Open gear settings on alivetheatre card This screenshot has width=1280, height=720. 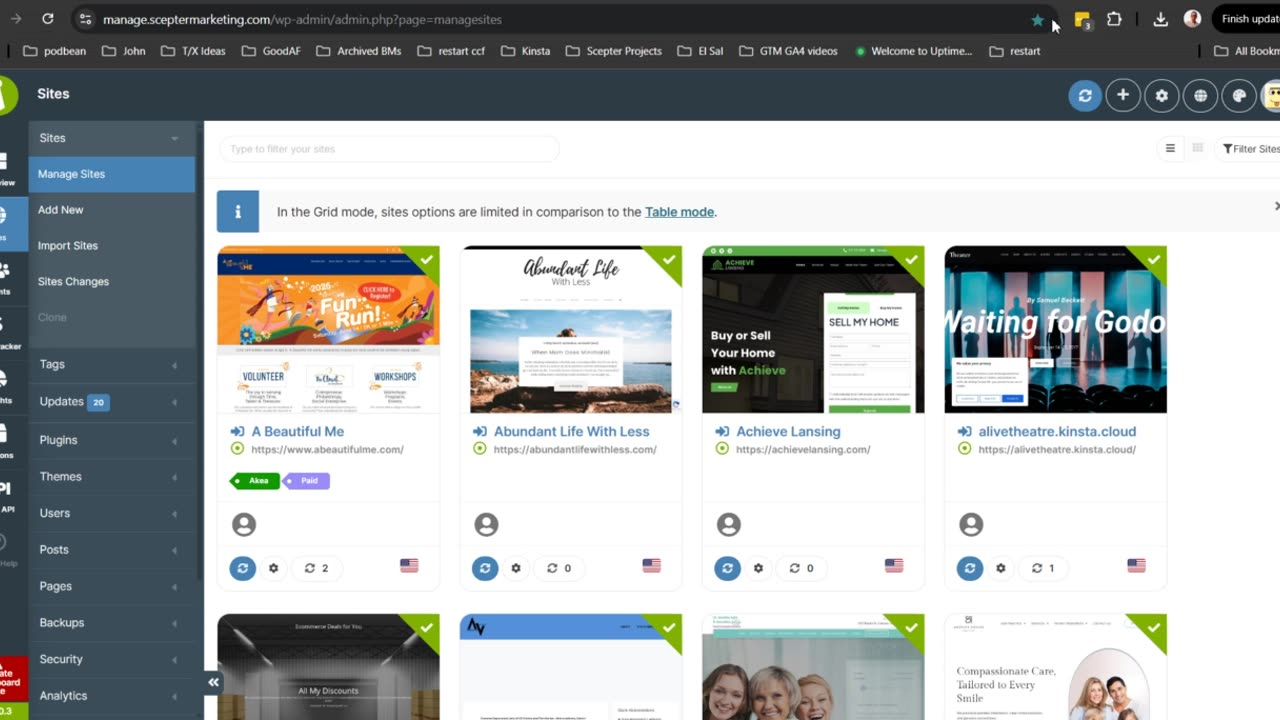[x=1001, y=568]
